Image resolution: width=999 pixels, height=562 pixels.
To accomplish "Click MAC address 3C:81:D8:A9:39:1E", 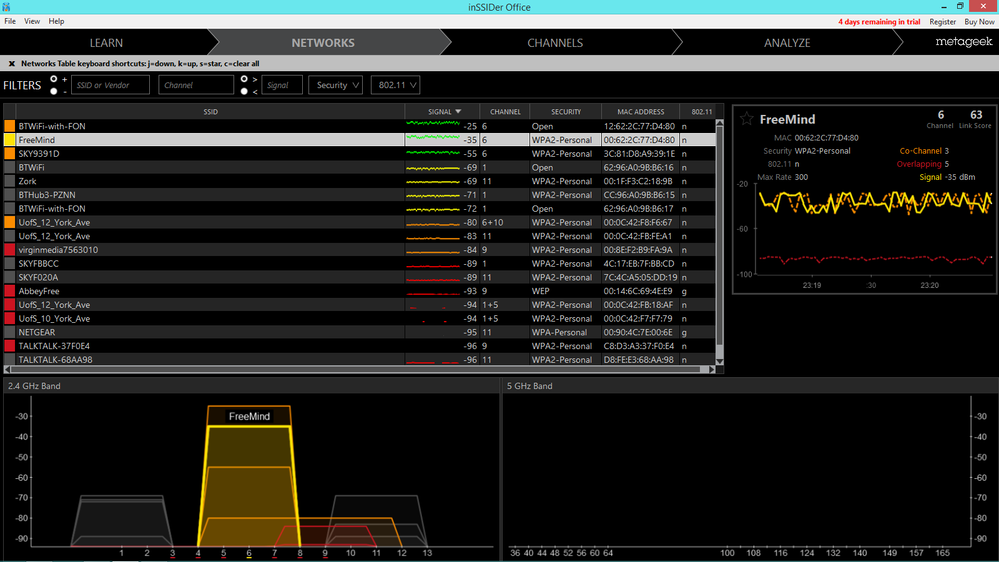I will (x=639, y=154).
